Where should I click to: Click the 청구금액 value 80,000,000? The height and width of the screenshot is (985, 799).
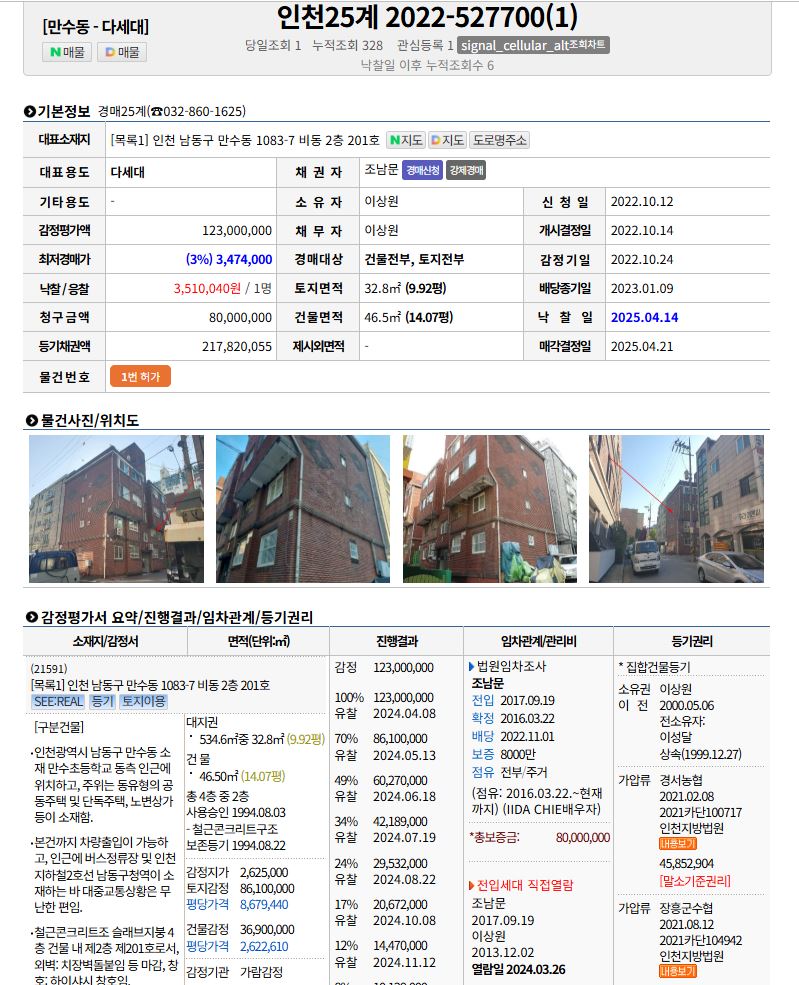coord(241,318)
